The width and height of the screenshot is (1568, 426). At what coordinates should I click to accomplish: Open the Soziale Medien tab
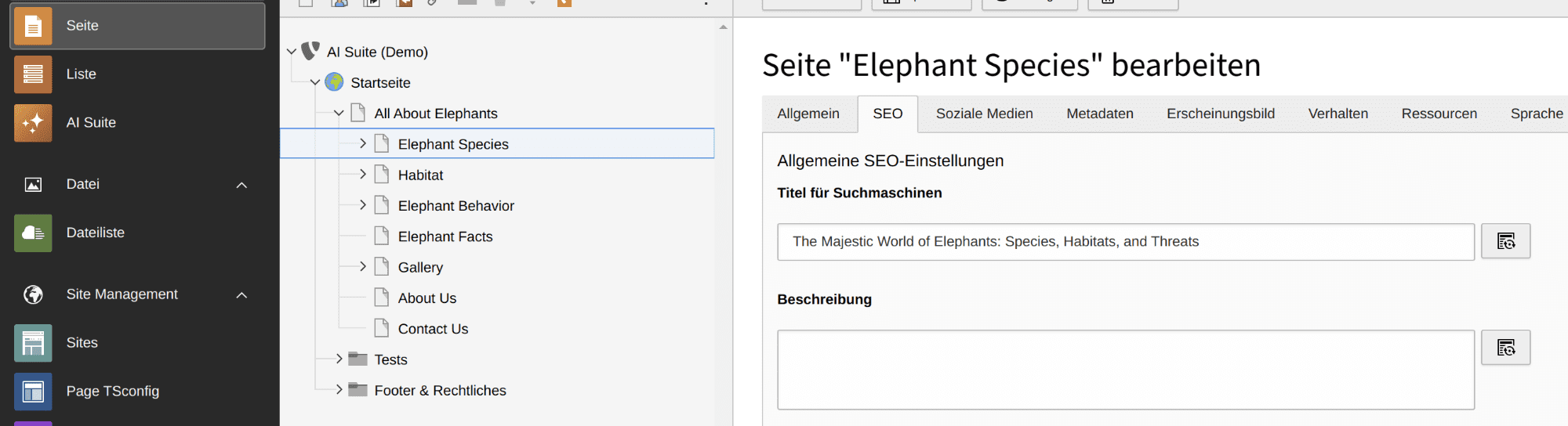point(984,114)
